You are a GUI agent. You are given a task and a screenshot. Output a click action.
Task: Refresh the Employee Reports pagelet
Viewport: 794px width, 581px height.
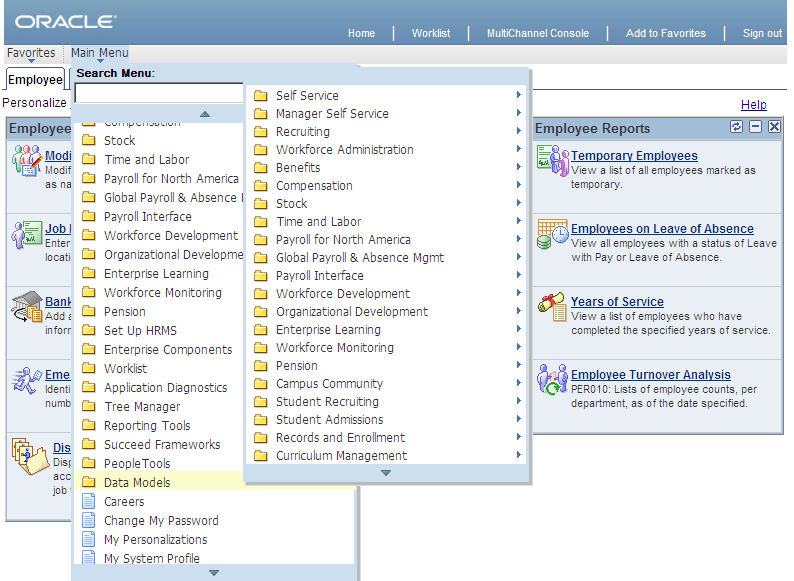tap(737, 127)
